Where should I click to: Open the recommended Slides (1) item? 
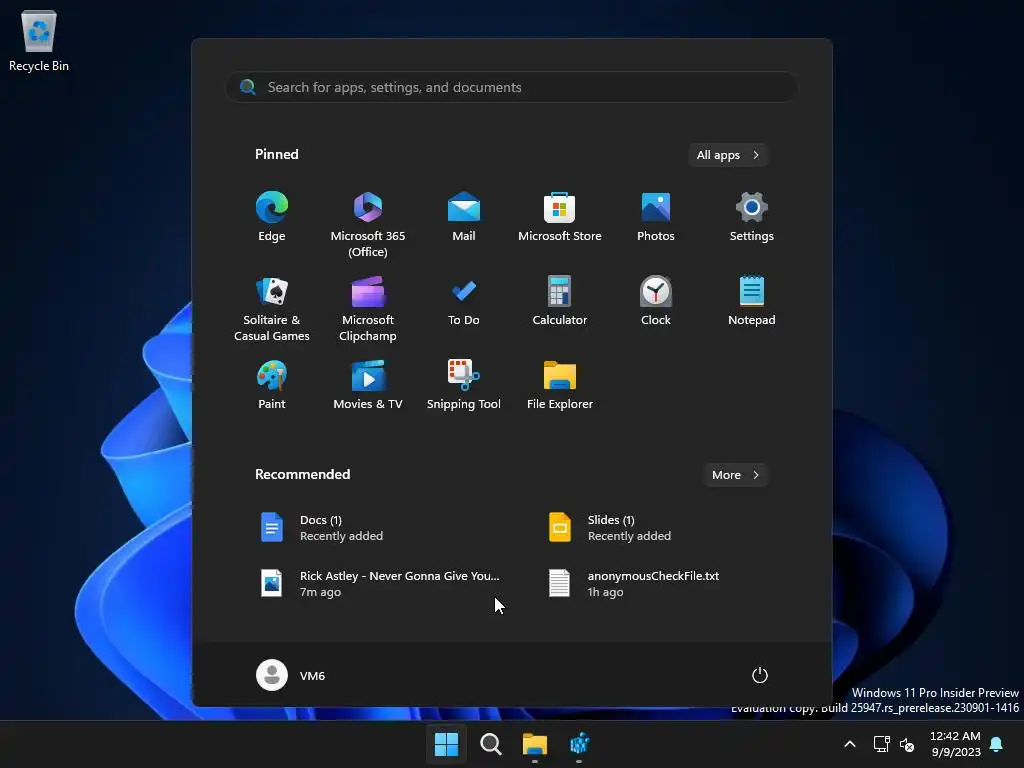658,528
